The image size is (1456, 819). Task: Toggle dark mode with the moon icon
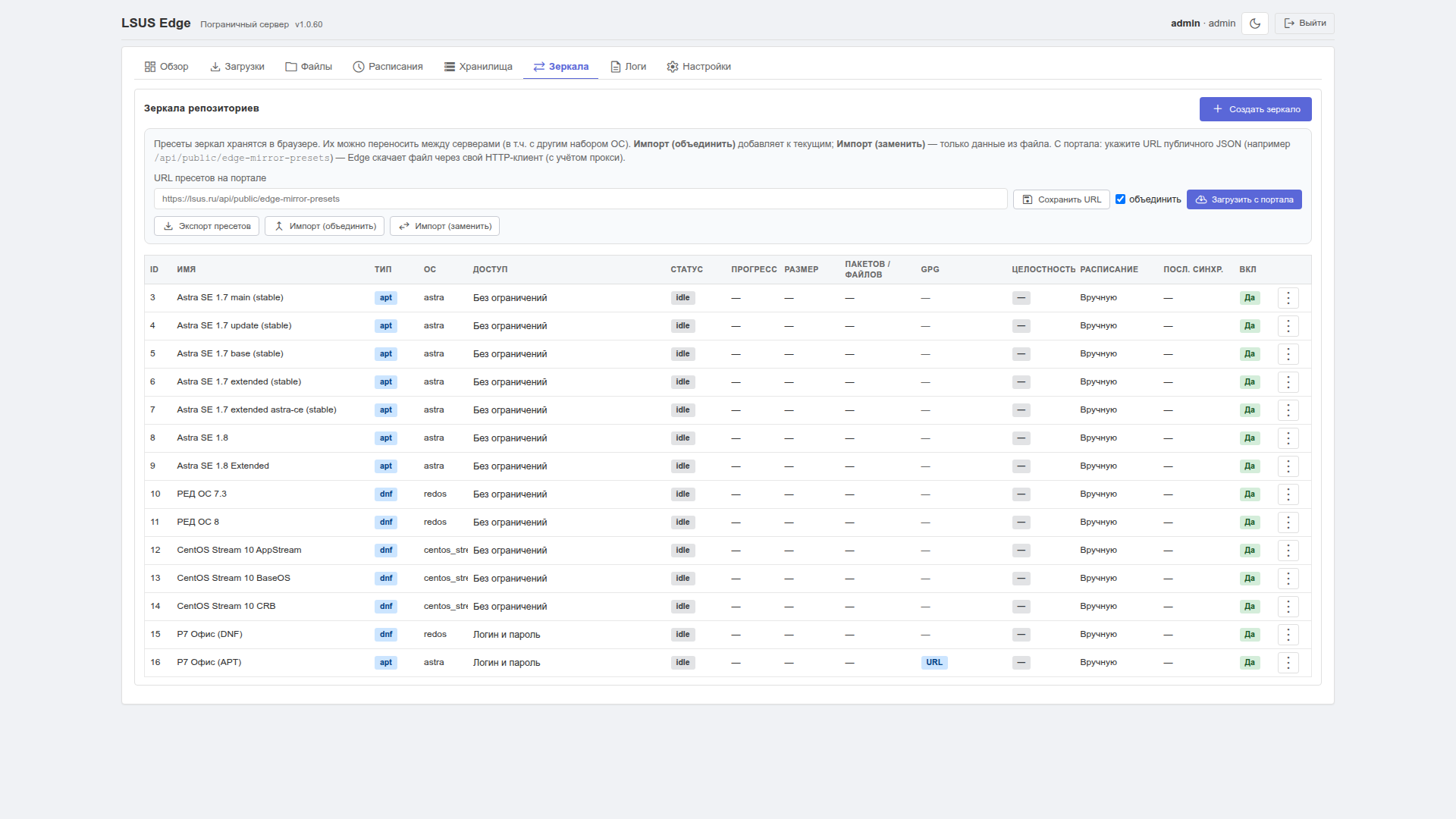click(1255, 24)
